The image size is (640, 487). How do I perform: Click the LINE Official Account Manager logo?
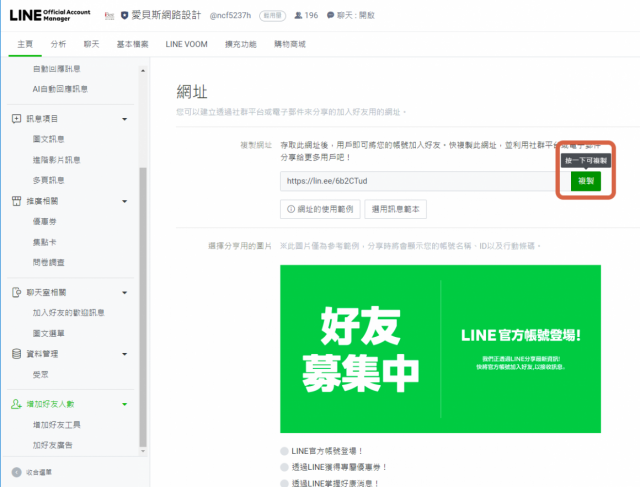click(x=50, y=15)
